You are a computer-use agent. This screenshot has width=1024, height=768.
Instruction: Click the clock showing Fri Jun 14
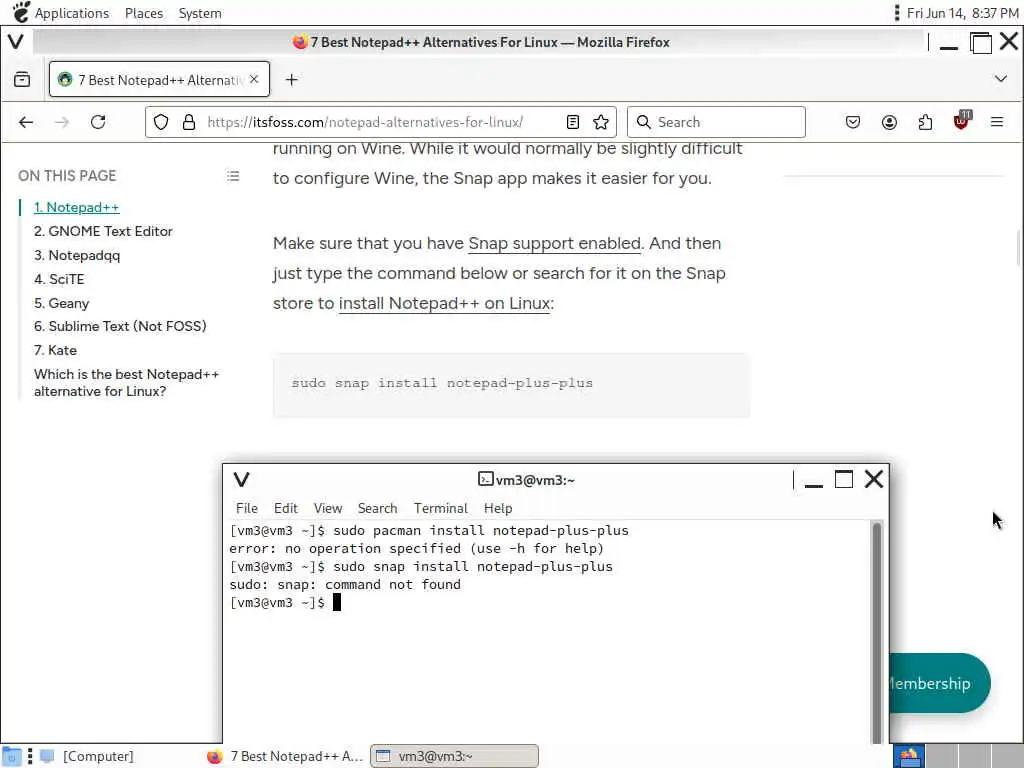point(963,13)
